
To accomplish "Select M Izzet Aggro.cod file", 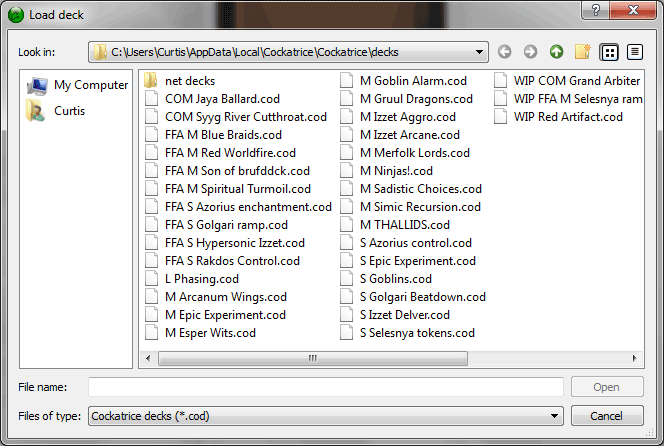I will (398, 117).
